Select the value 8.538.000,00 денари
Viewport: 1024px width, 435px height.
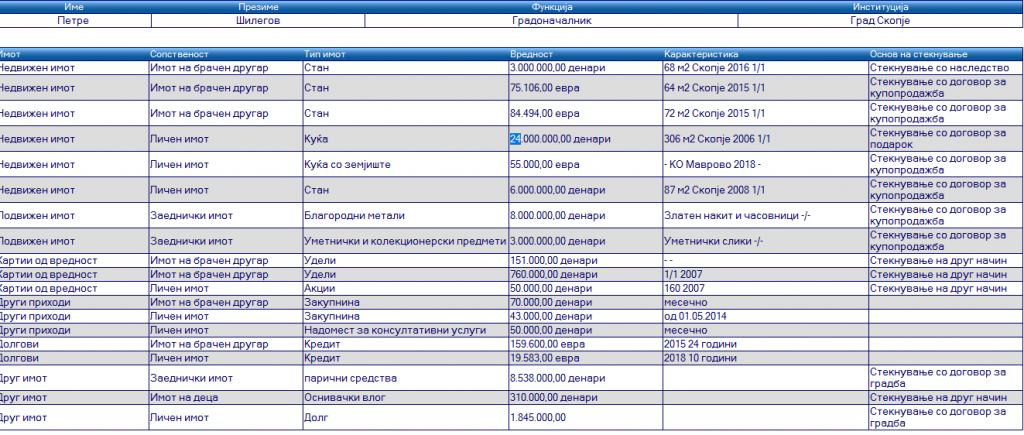[x=586, y=378]
